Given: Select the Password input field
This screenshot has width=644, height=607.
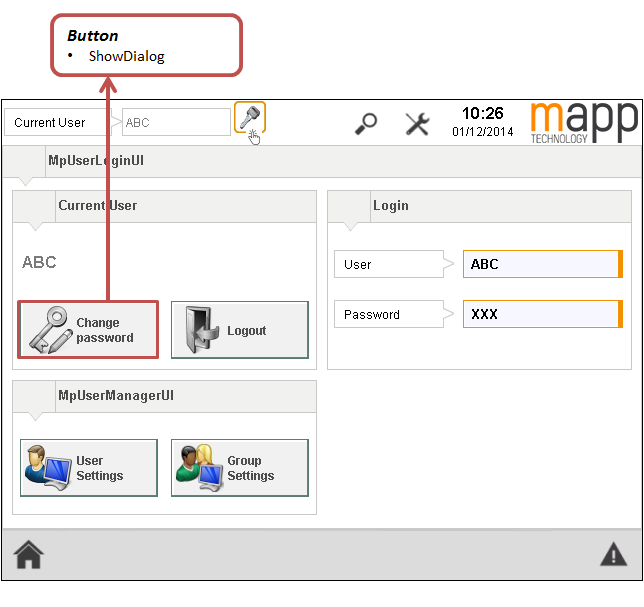Looking at the screenshot, I should pyautogui.click(x=543, y=314).
